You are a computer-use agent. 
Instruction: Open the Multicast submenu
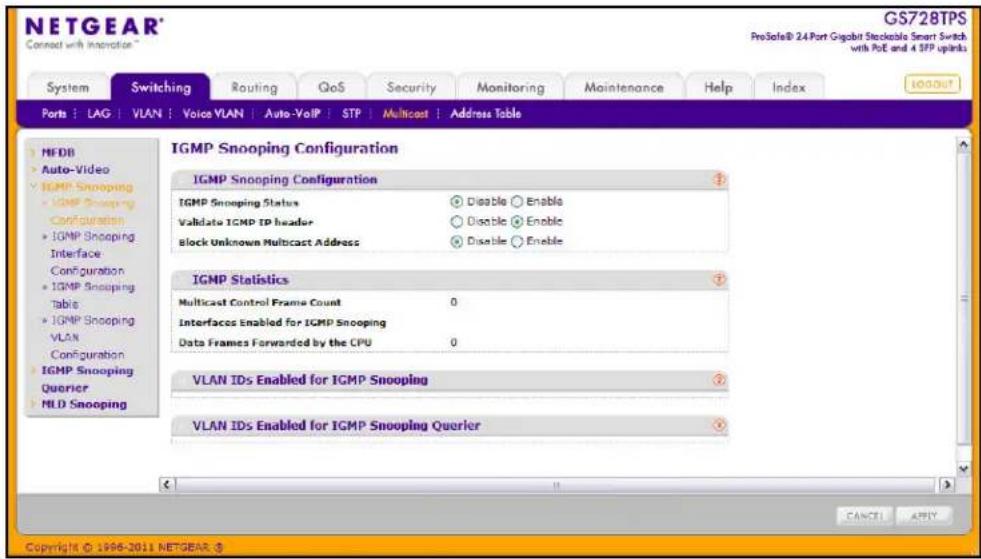(x=405, y=114)
